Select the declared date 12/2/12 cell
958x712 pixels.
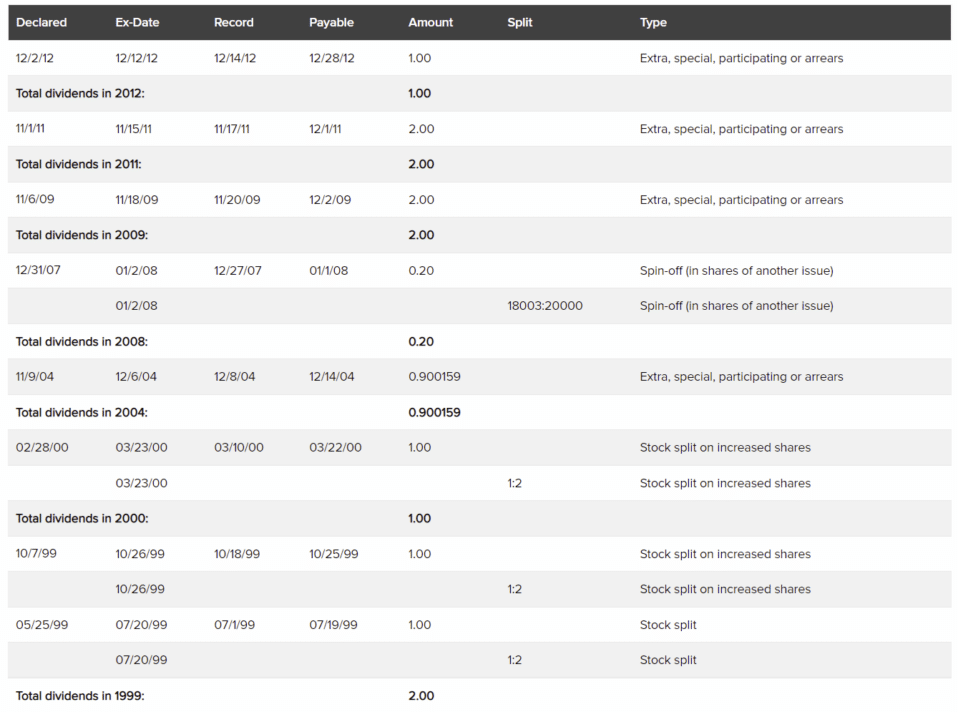pos(35,58)
